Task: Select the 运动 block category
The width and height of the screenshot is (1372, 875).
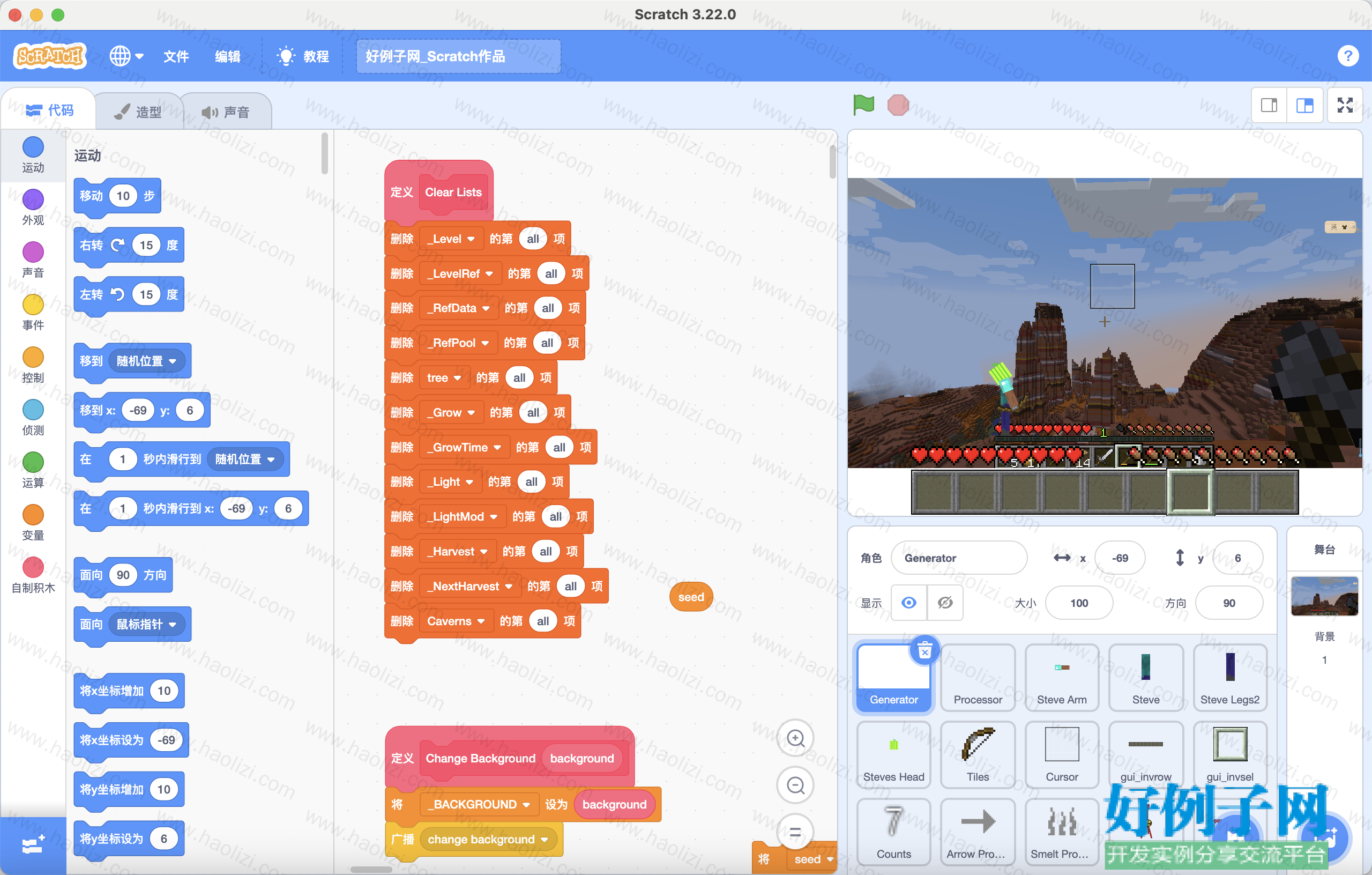Action: click(33, 154)
